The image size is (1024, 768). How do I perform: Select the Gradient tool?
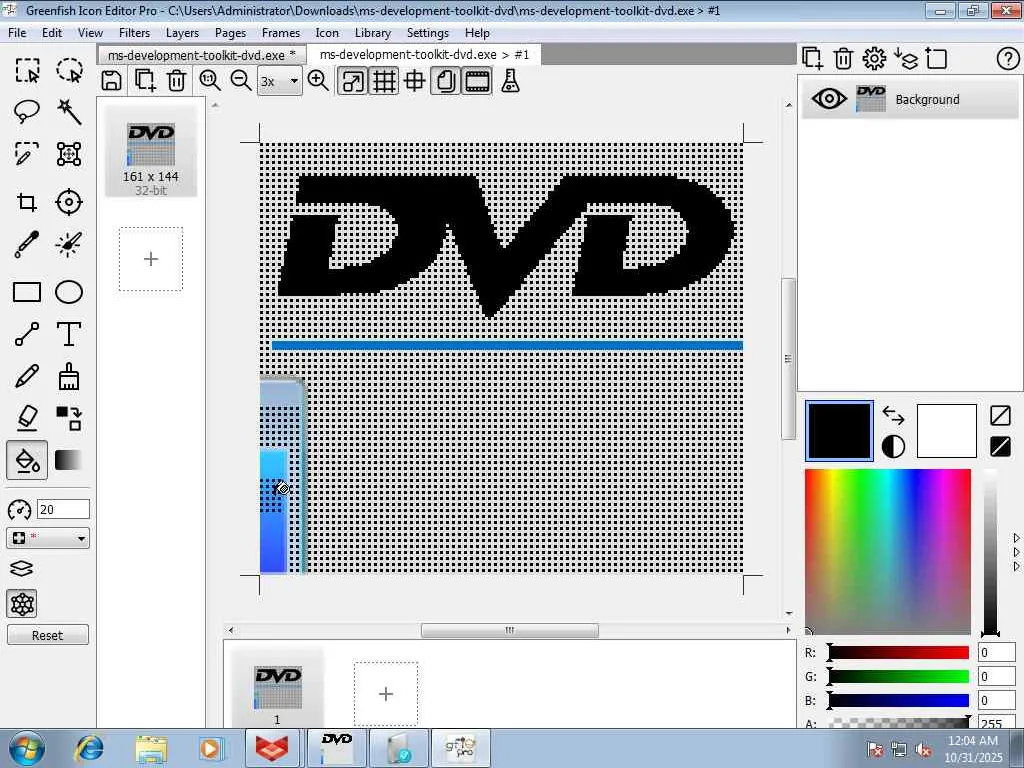pos(69,460)
